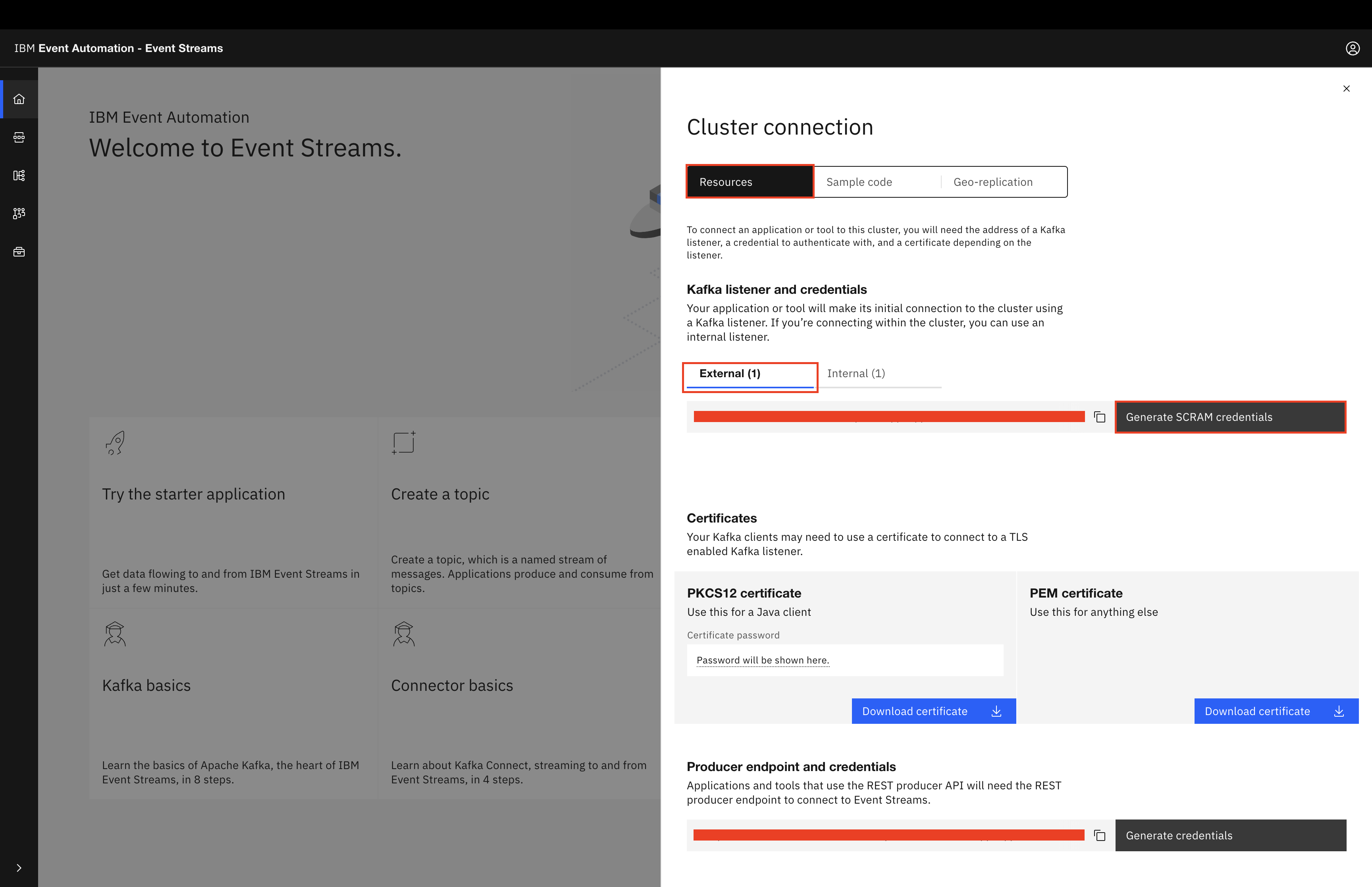Download the PKCS12 certificate
Screen dimensions: 1372x887
click(933, 712)
